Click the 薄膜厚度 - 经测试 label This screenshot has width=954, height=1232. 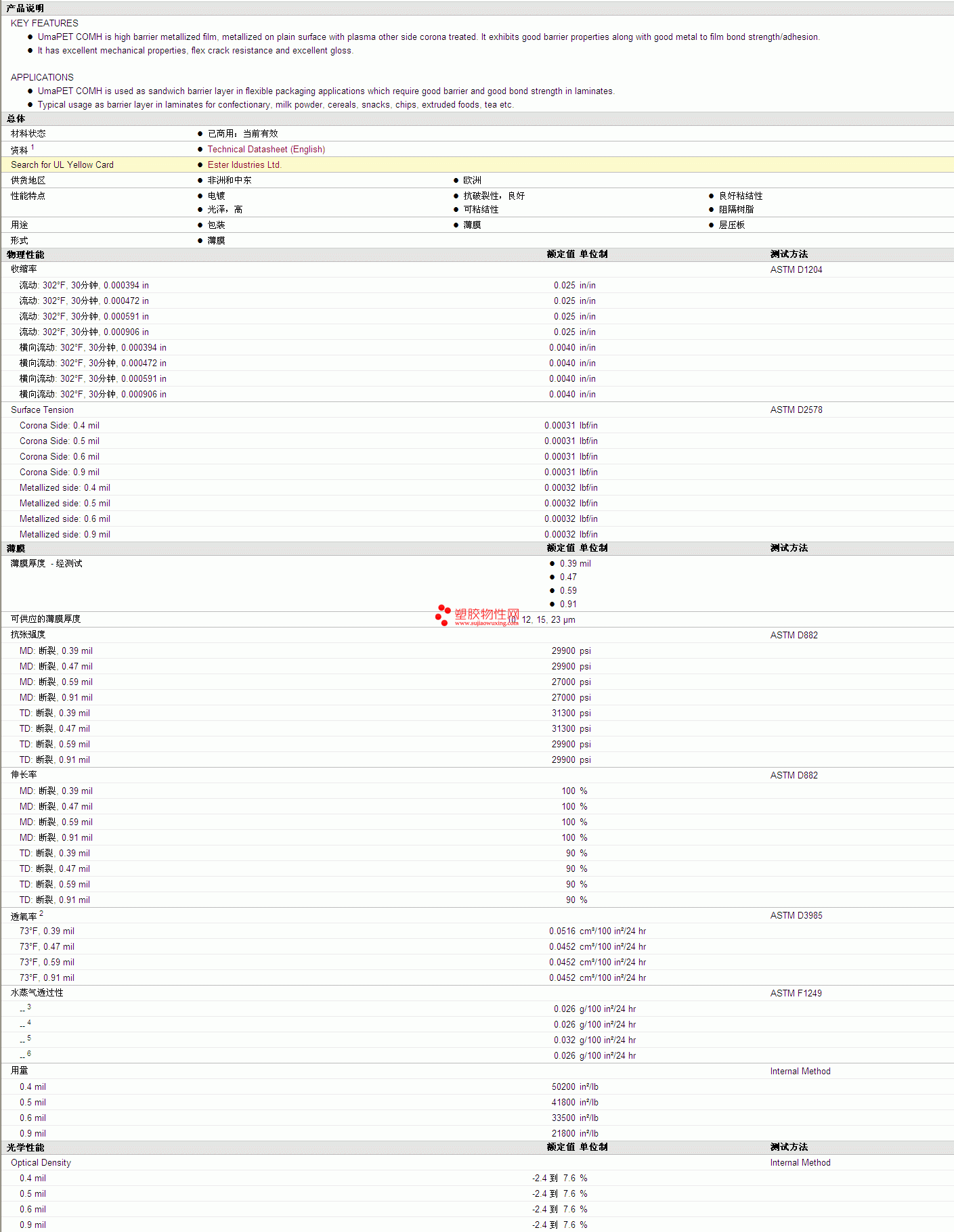click(x=47, y=564)
